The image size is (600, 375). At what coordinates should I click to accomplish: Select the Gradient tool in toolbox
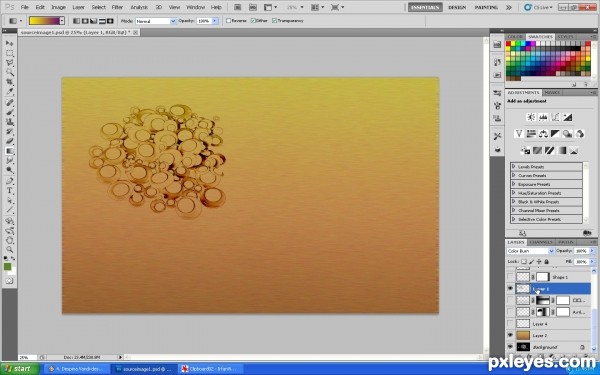click(10, 151)
